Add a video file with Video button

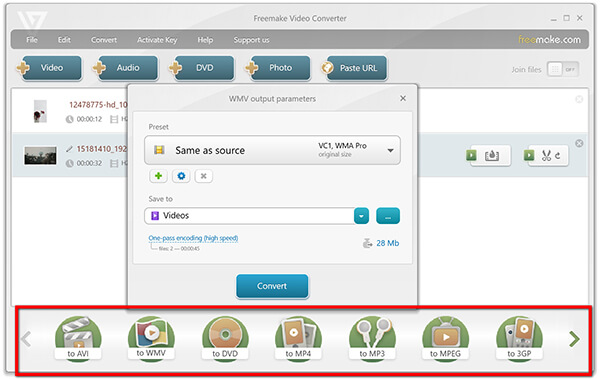click(x=50, y=68)
